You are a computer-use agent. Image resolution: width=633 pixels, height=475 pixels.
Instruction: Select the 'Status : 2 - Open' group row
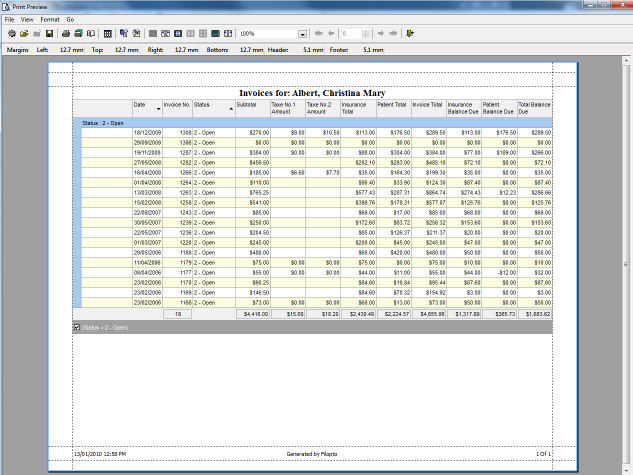click(312, 123)
